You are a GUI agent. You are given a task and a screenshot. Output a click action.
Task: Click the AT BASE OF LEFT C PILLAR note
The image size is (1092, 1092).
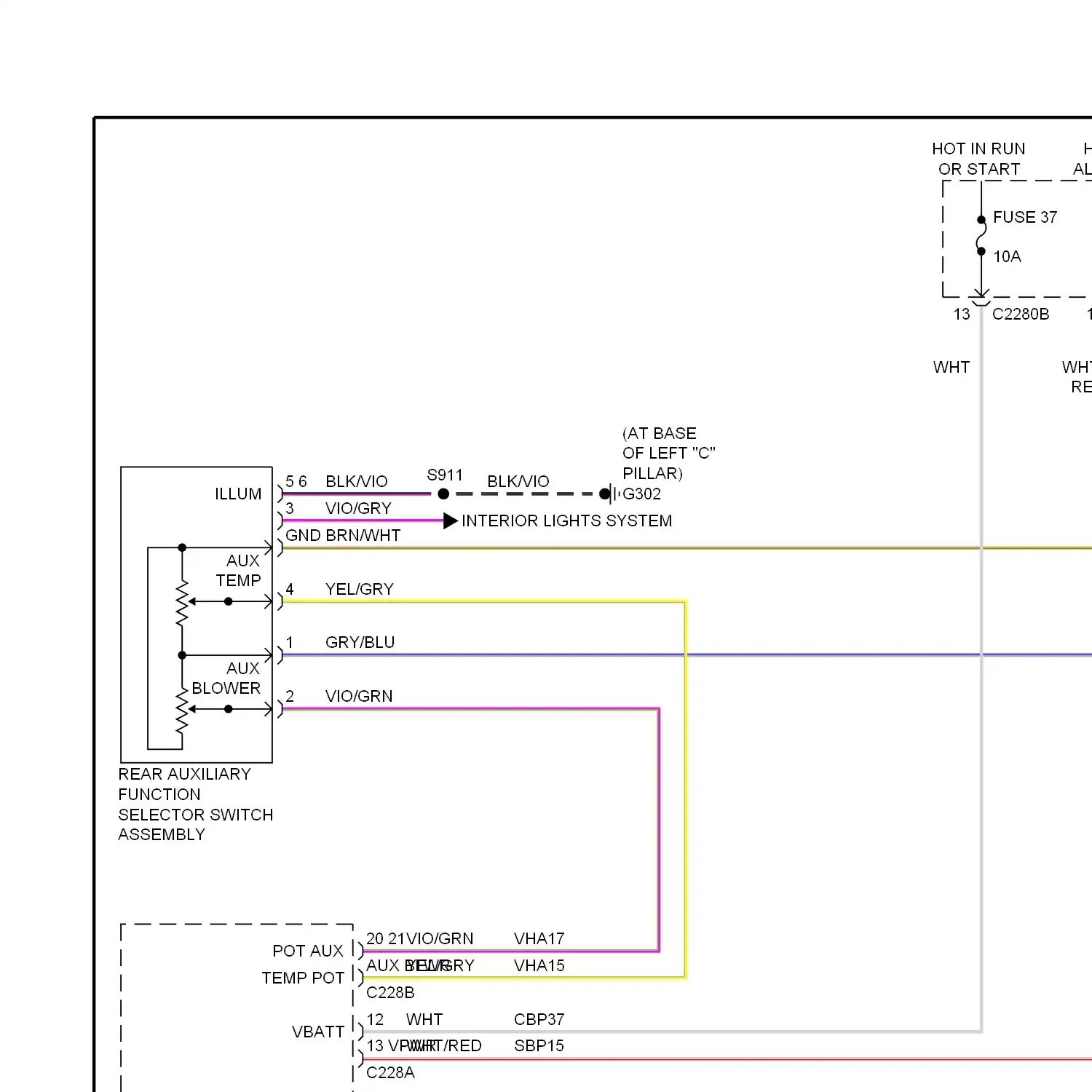click(668, 453)
